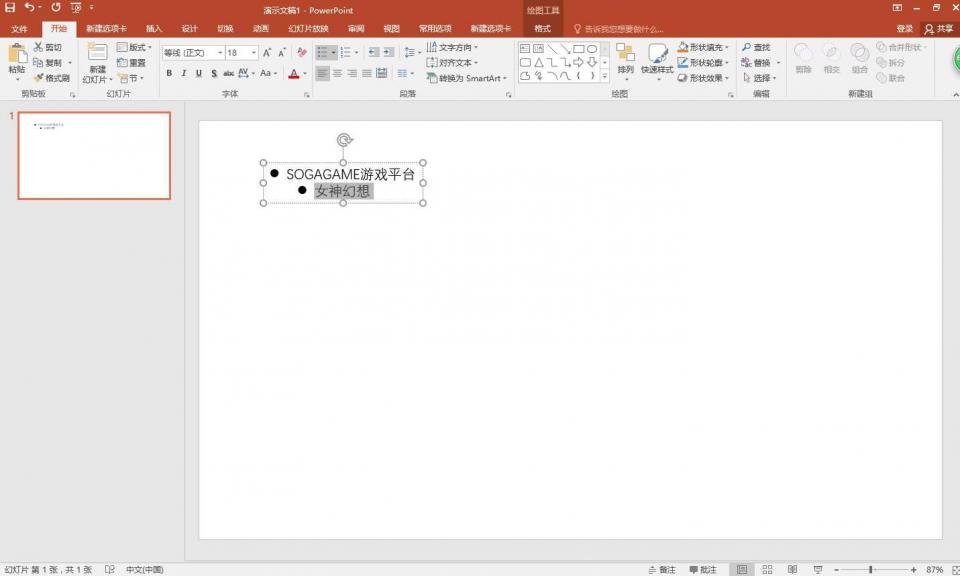This screenshot has width=960, height=576.
Task: Click the Cut (剪切) scissors icon
Action: (x=38, y=47)
